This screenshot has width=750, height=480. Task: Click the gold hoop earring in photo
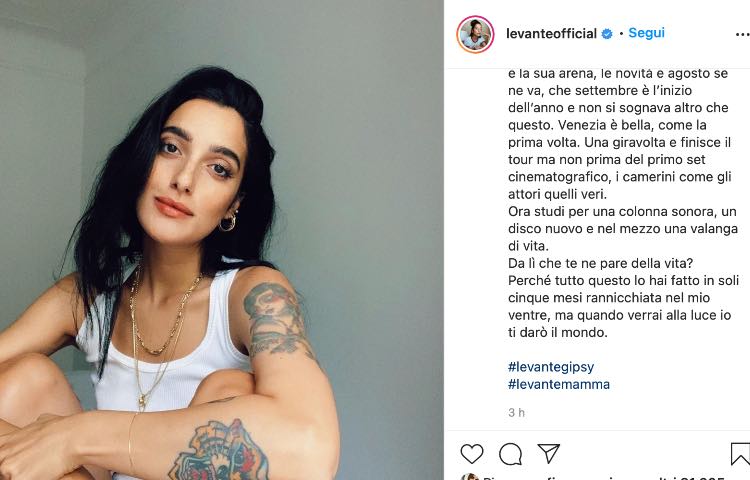coord(228,222)
